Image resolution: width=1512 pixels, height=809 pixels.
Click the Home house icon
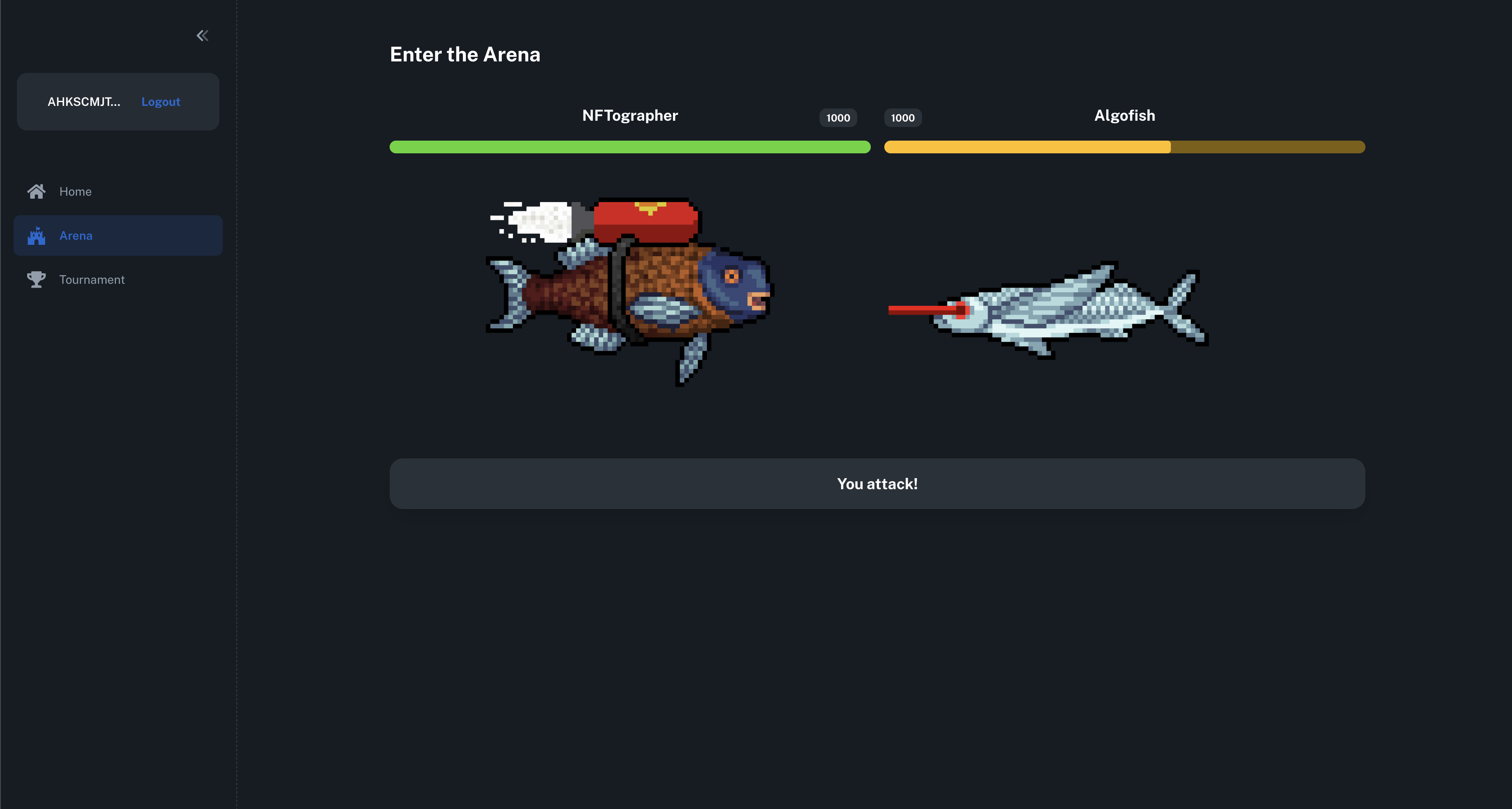36,191
